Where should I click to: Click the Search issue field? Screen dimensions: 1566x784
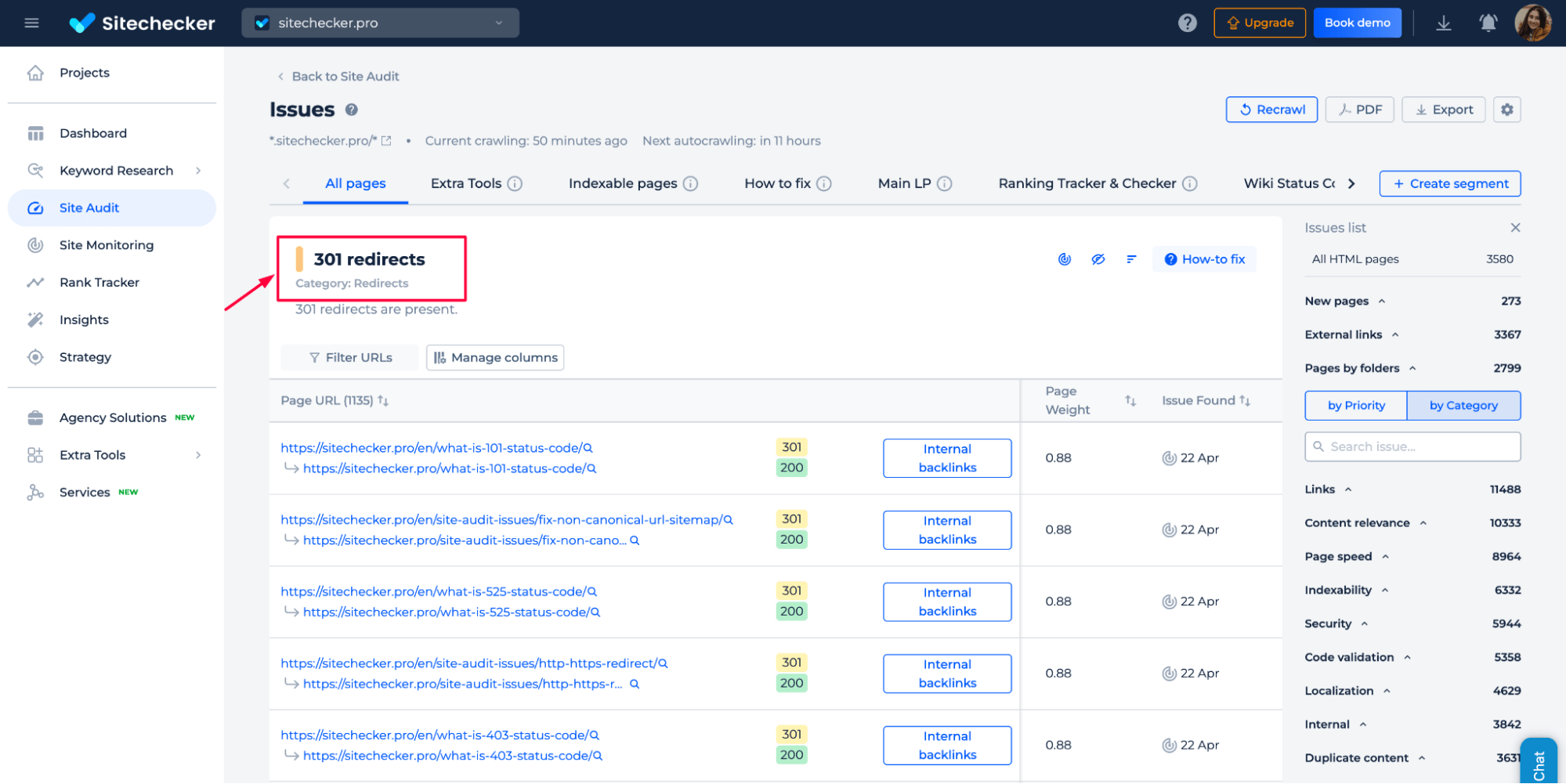coord(1412,446)
